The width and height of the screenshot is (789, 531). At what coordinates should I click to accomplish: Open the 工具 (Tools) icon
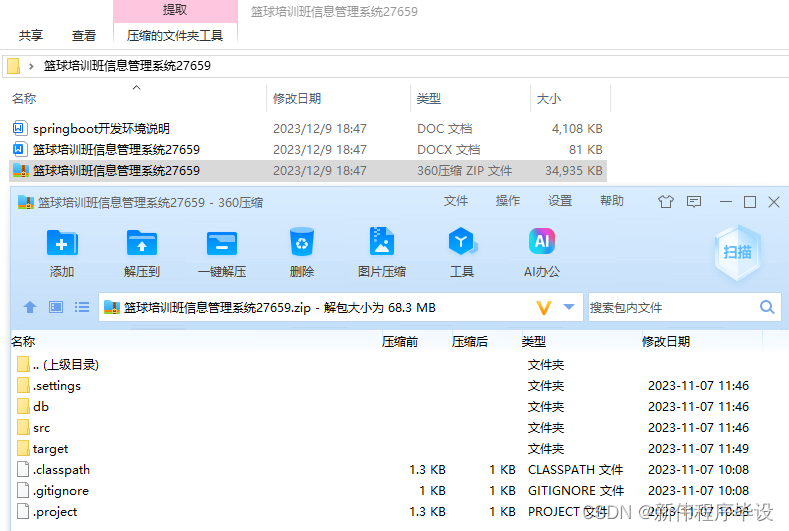click(462, 242)
